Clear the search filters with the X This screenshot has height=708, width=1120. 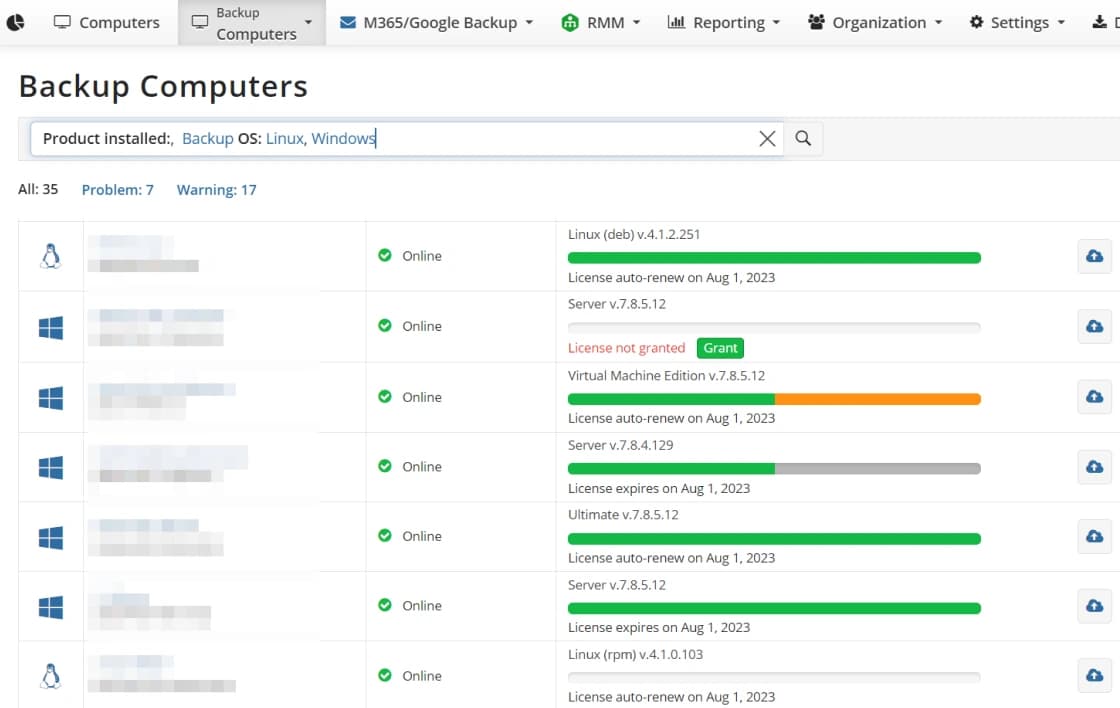coord(767,138)
